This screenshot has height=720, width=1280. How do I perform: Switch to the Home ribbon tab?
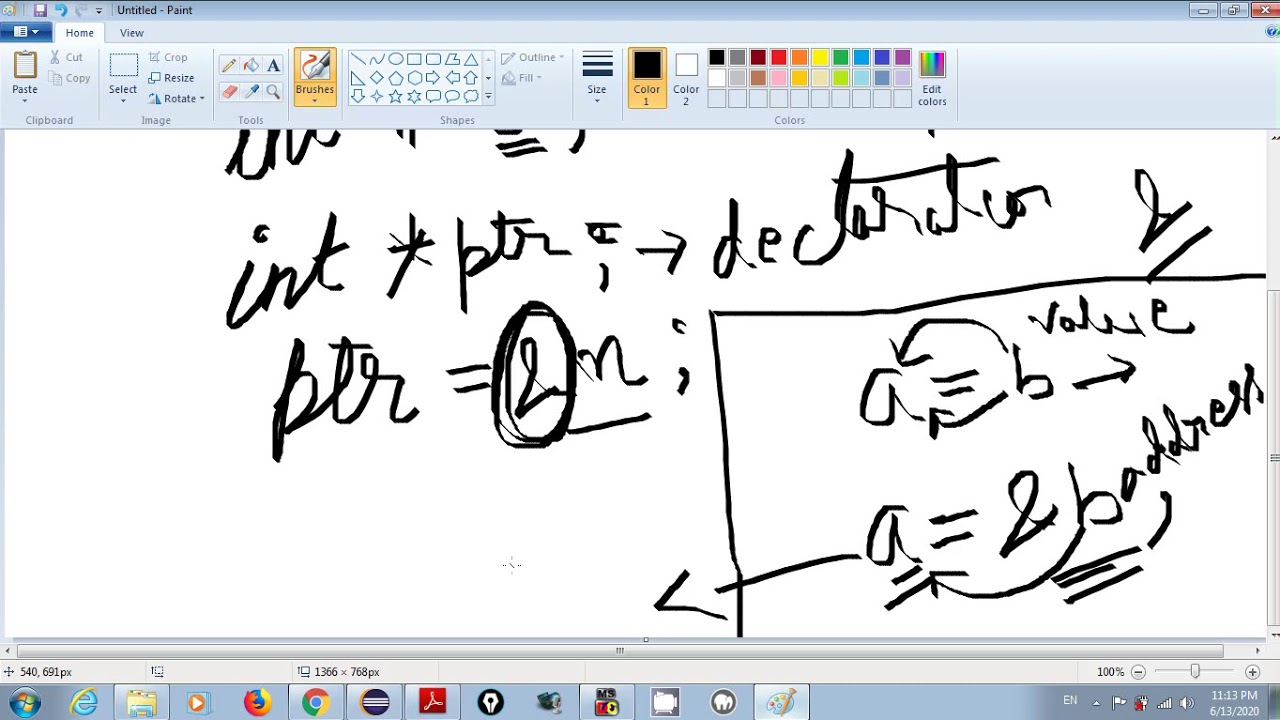(x=80, y=32)
